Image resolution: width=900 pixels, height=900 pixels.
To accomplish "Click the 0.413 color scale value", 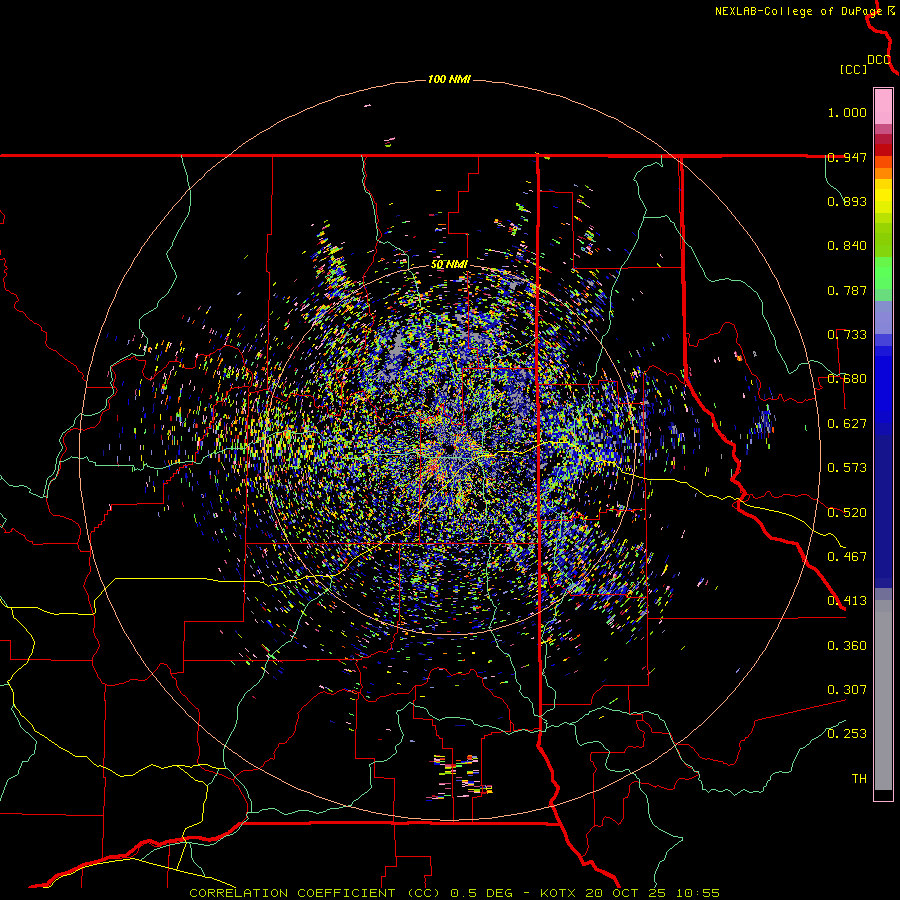I will (x=847, y=601).
